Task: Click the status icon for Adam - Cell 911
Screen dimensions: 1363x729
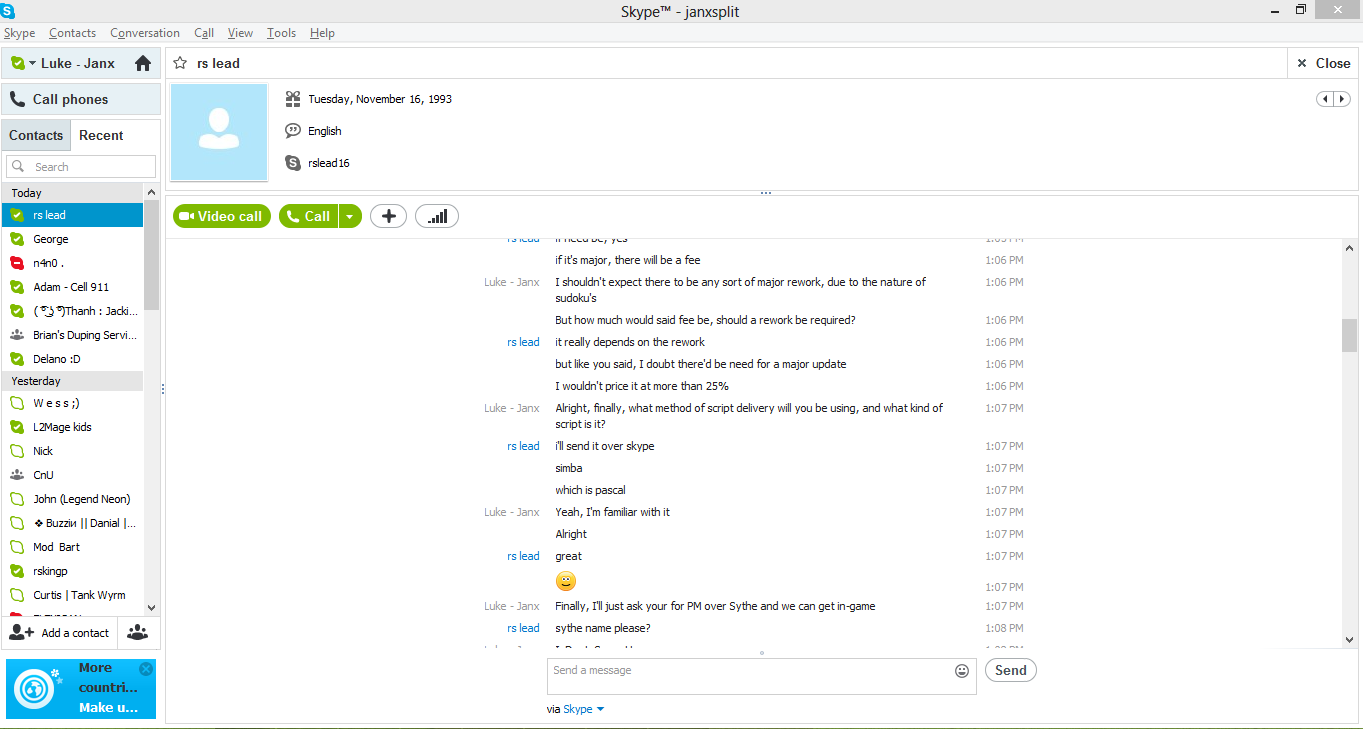Action: coord(16,287)
